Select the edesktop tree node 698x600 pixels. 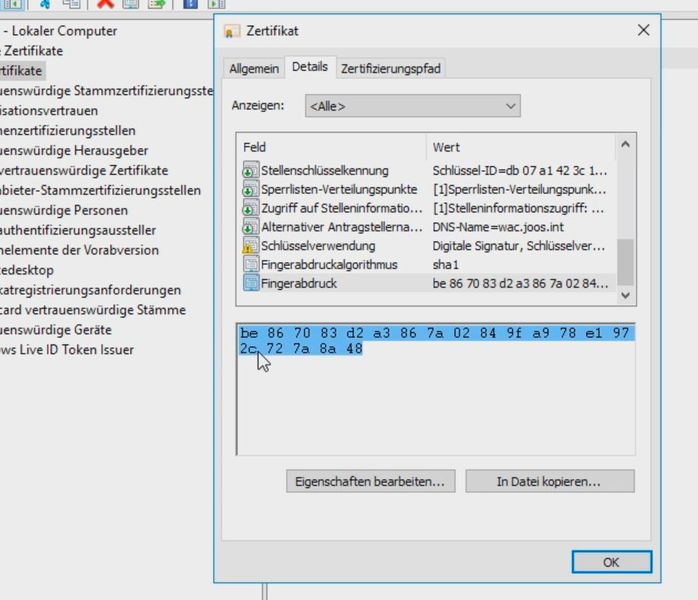tap(27, 270)
